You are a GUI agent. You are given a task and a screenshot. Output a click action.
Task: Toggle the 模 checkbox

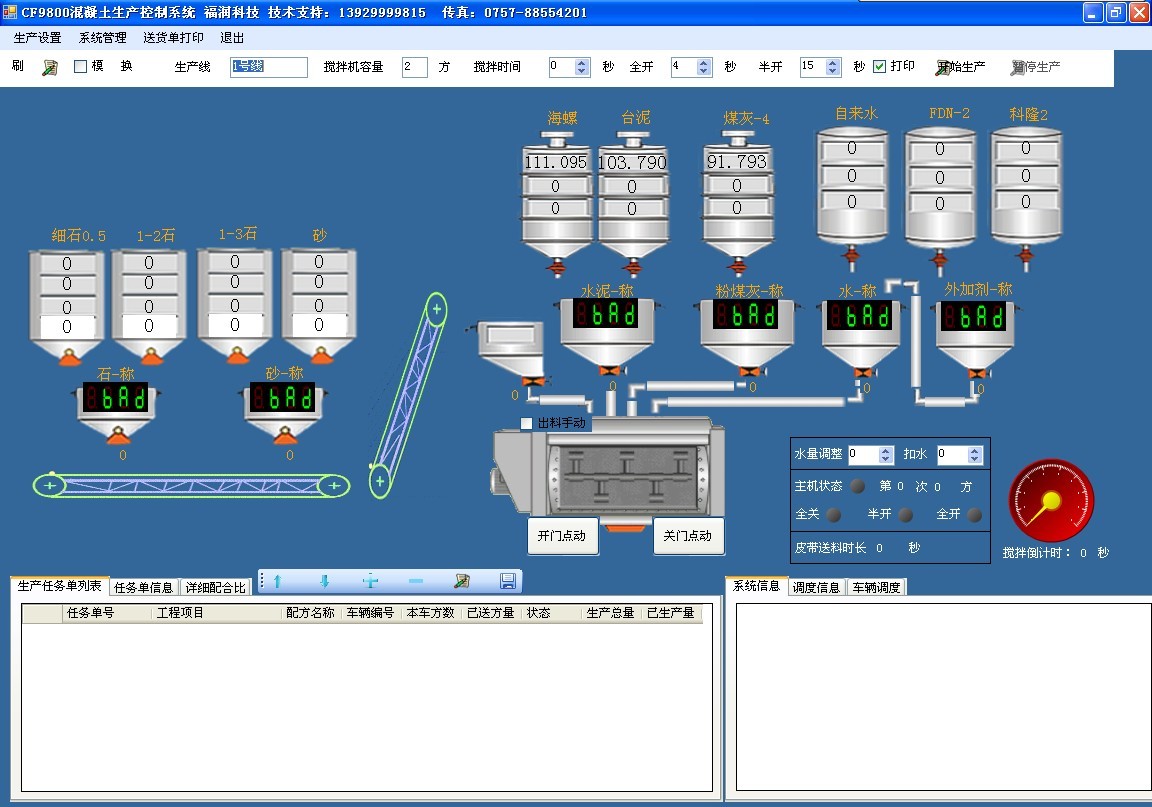(81, 67)
